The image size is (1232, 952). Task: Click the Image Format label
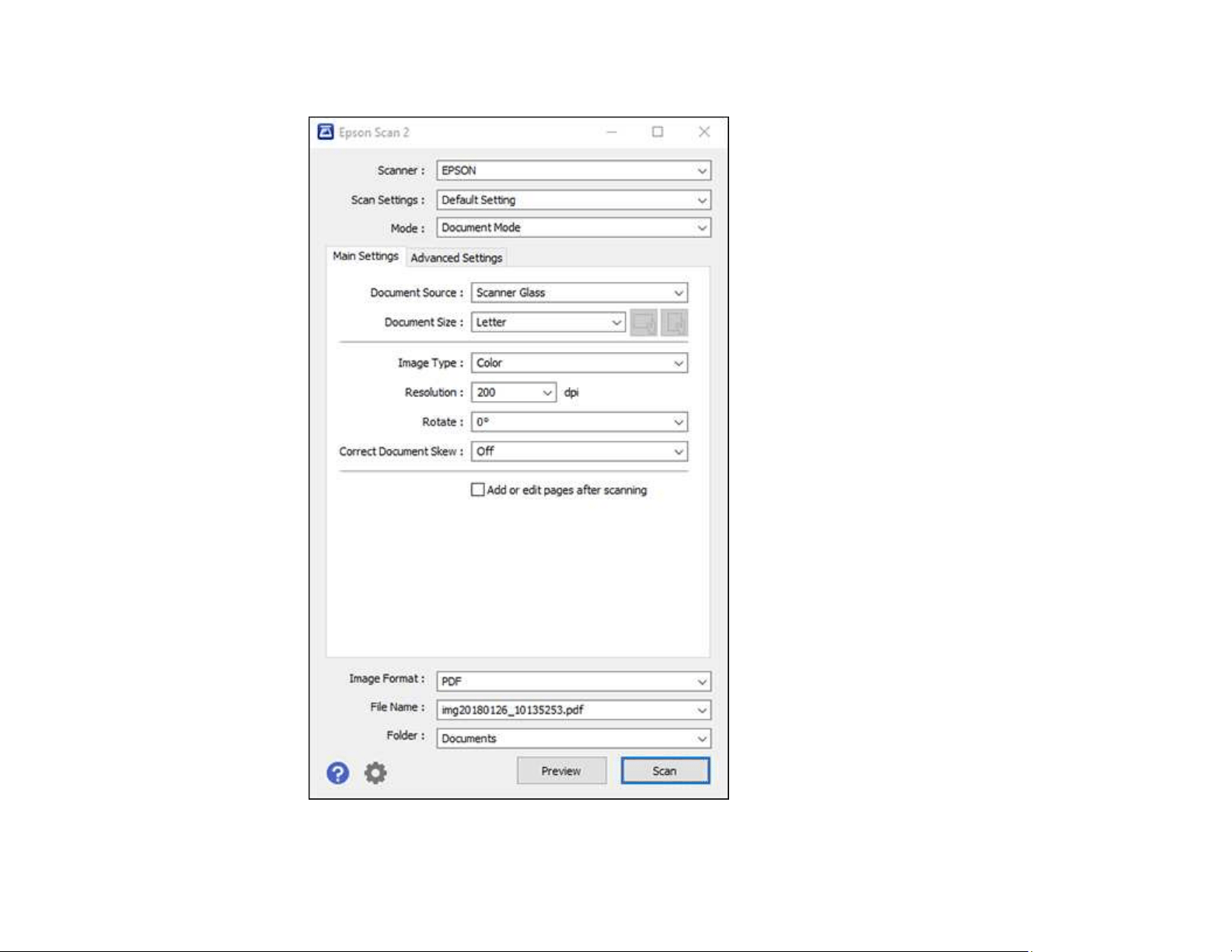[x=387, y=679]
